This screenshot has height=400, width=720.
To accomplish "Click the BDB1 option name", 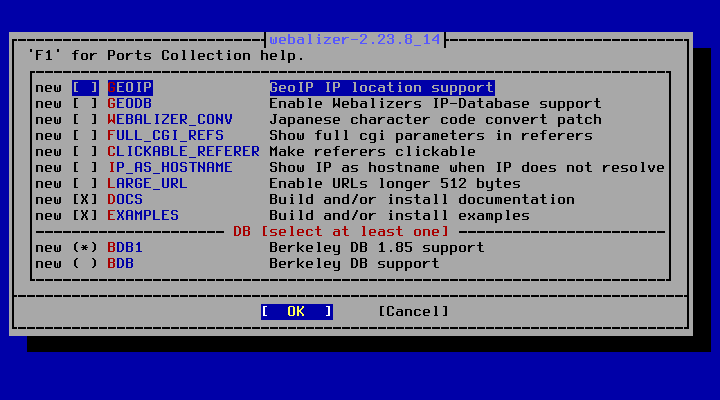I will point(125,248).
